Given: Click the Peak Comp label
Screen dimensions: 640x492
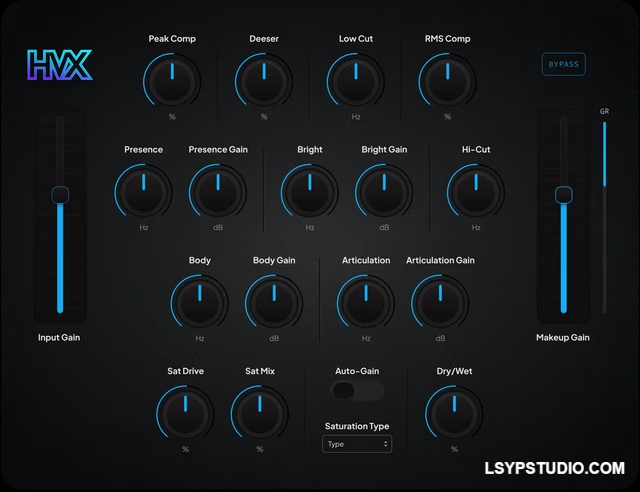Looking at the screenshot, I should point(172,39).
